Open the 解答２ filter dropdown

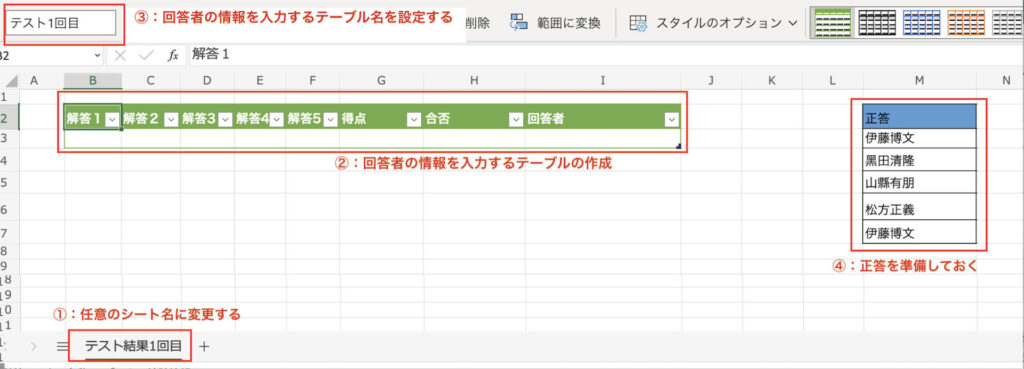[171, 119]
